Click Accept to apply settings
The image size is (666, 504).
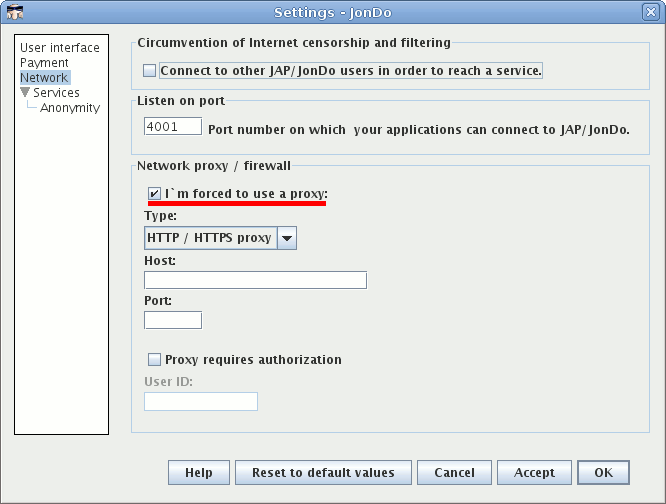tap(534, 473)
